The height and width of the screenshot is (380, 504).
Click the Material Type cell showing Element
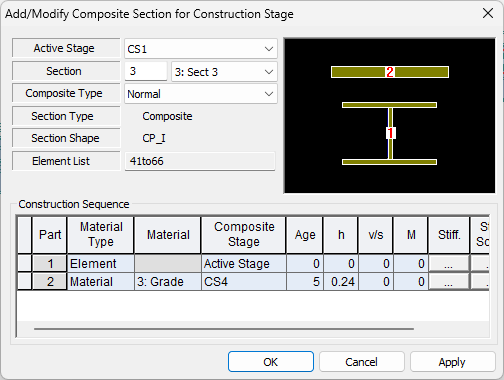tap(101, 264)
